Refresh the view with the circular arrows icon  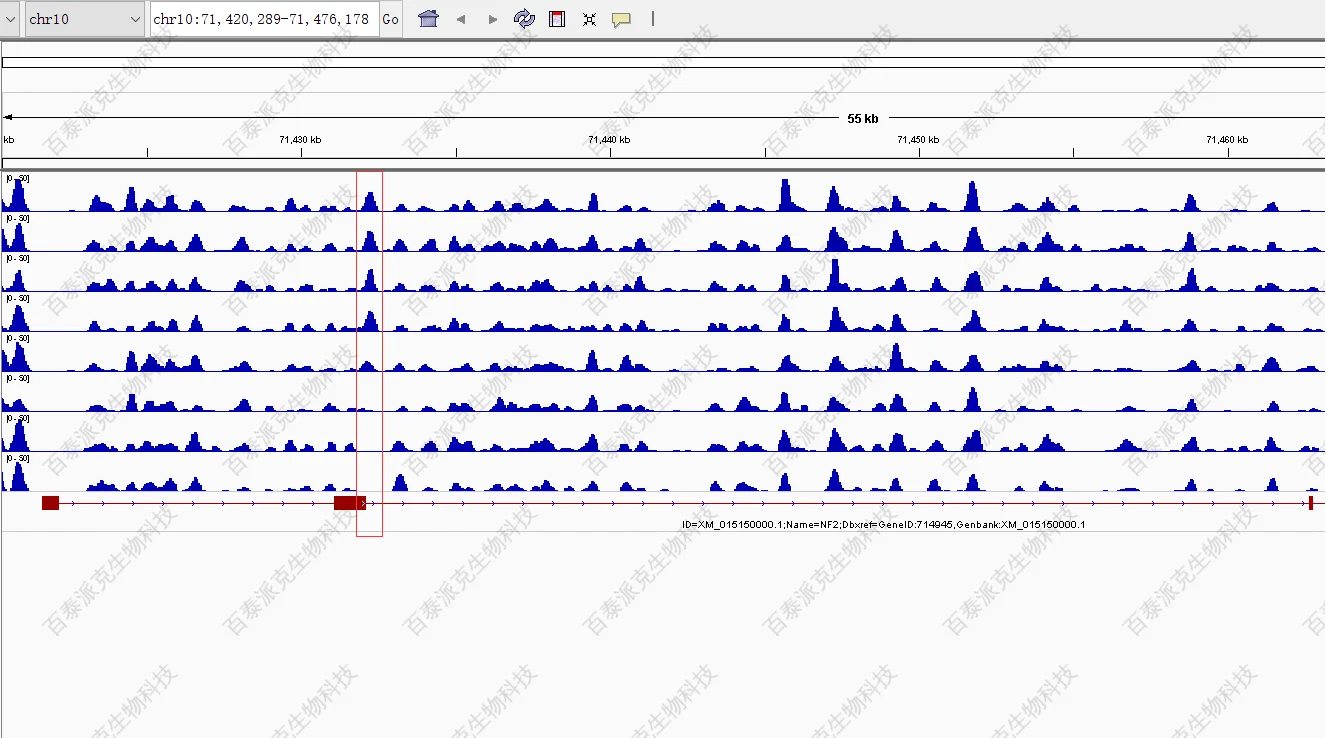(x=524, y=19)
